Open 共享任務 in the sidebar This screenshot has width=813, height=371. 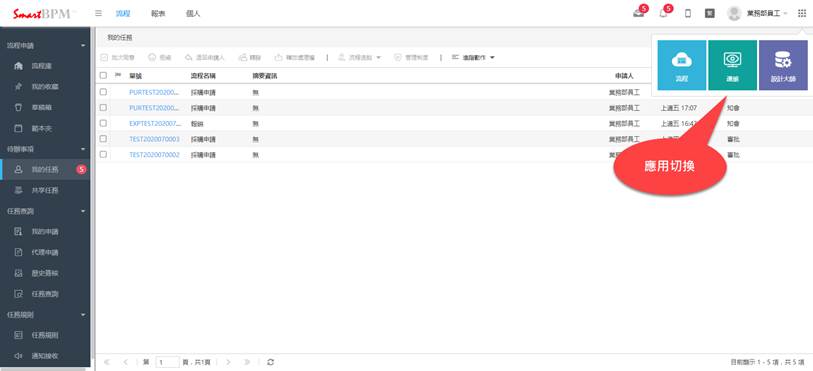click(x=45, y=190)
